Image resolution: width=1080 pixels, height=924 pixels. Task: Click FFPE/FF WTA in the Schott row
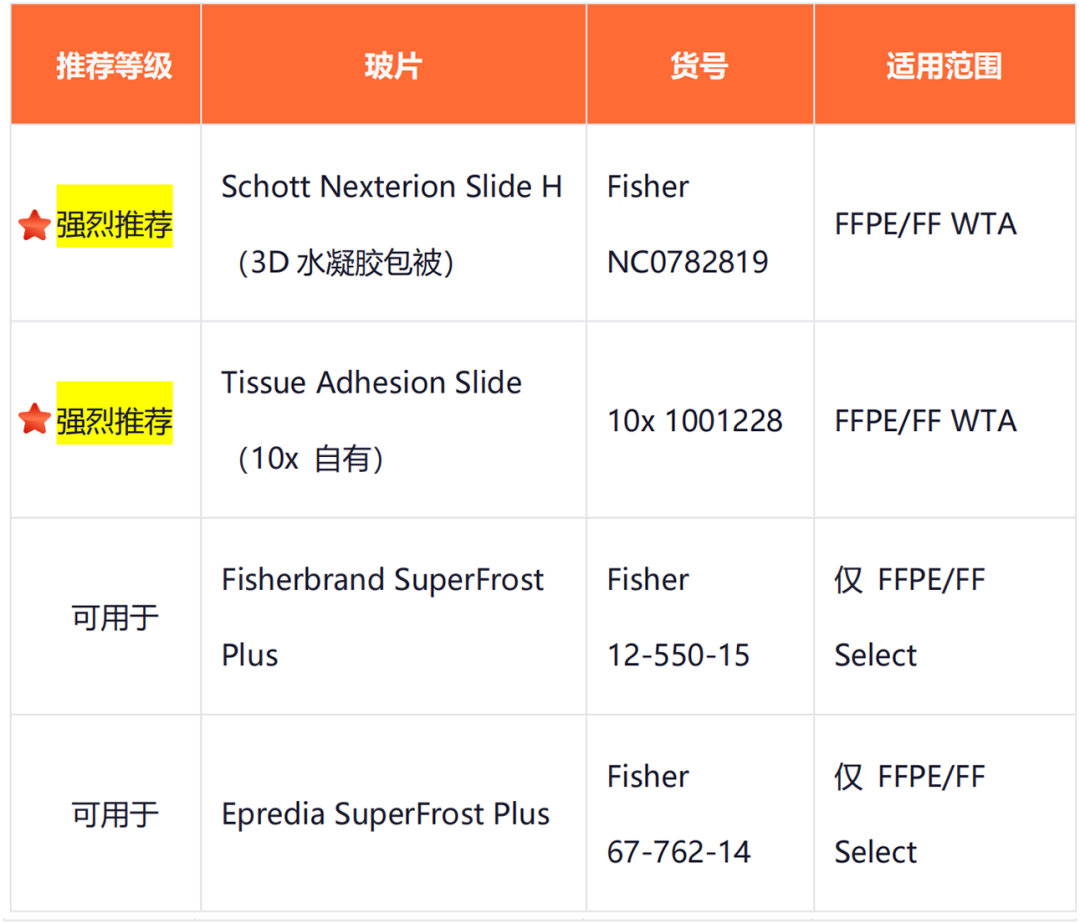[926, 224]
